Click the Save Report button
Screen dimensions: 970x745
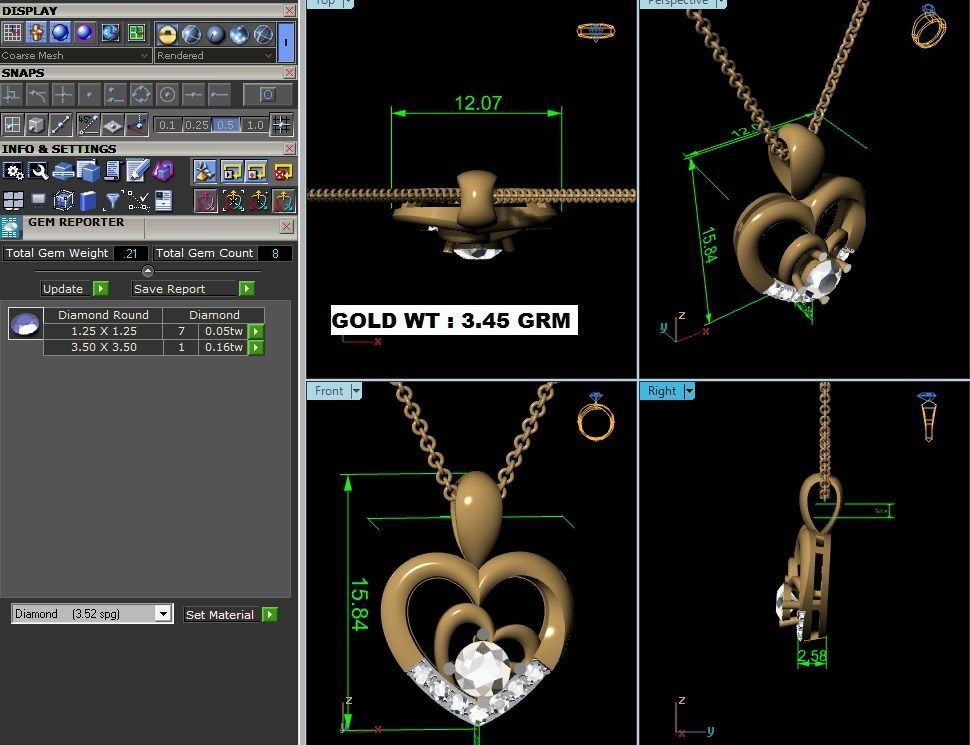pyautogui.click(x=193, y=289)
